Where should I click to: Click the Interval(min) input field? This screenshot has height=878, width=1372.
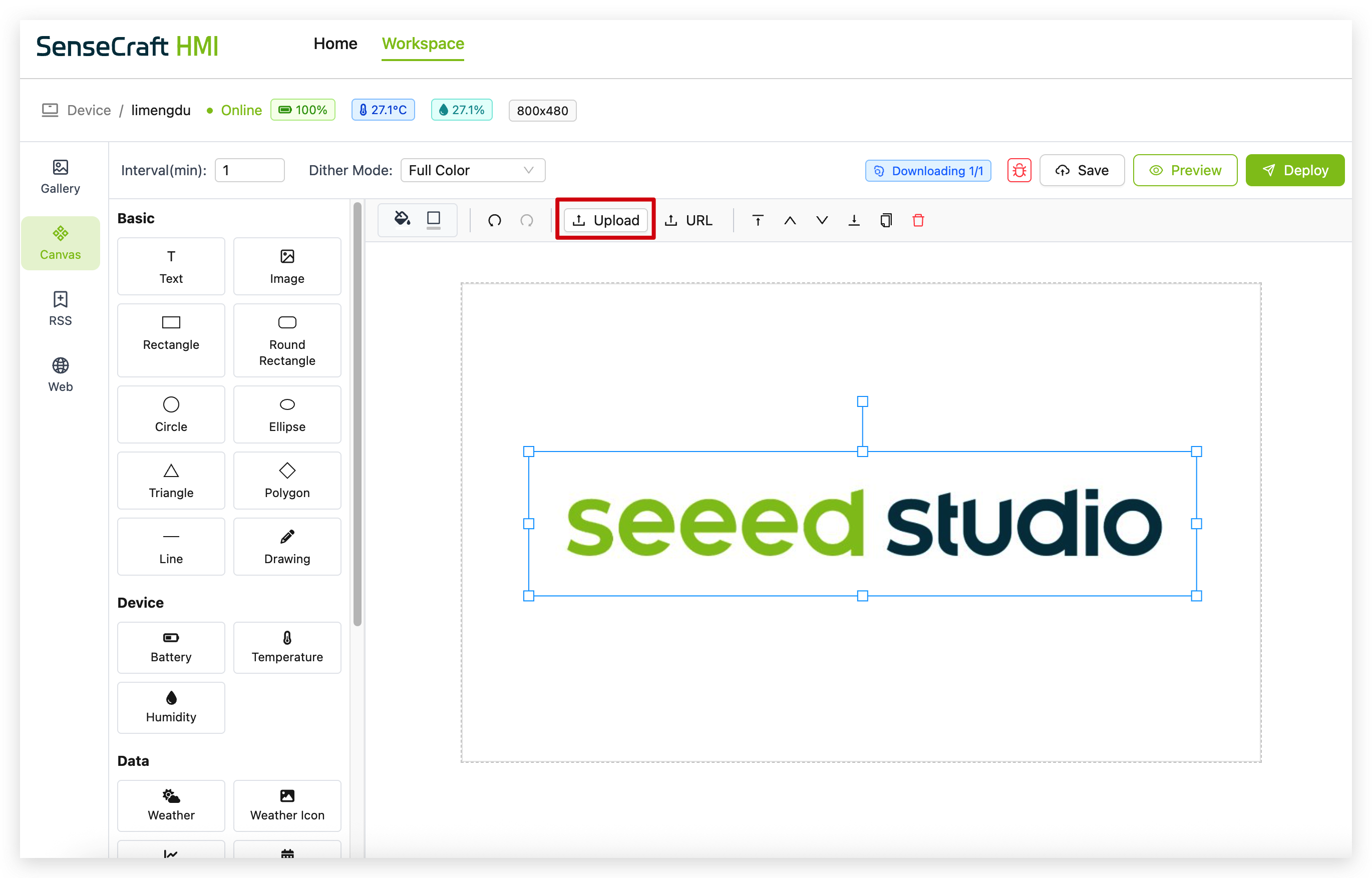(249, 170)
